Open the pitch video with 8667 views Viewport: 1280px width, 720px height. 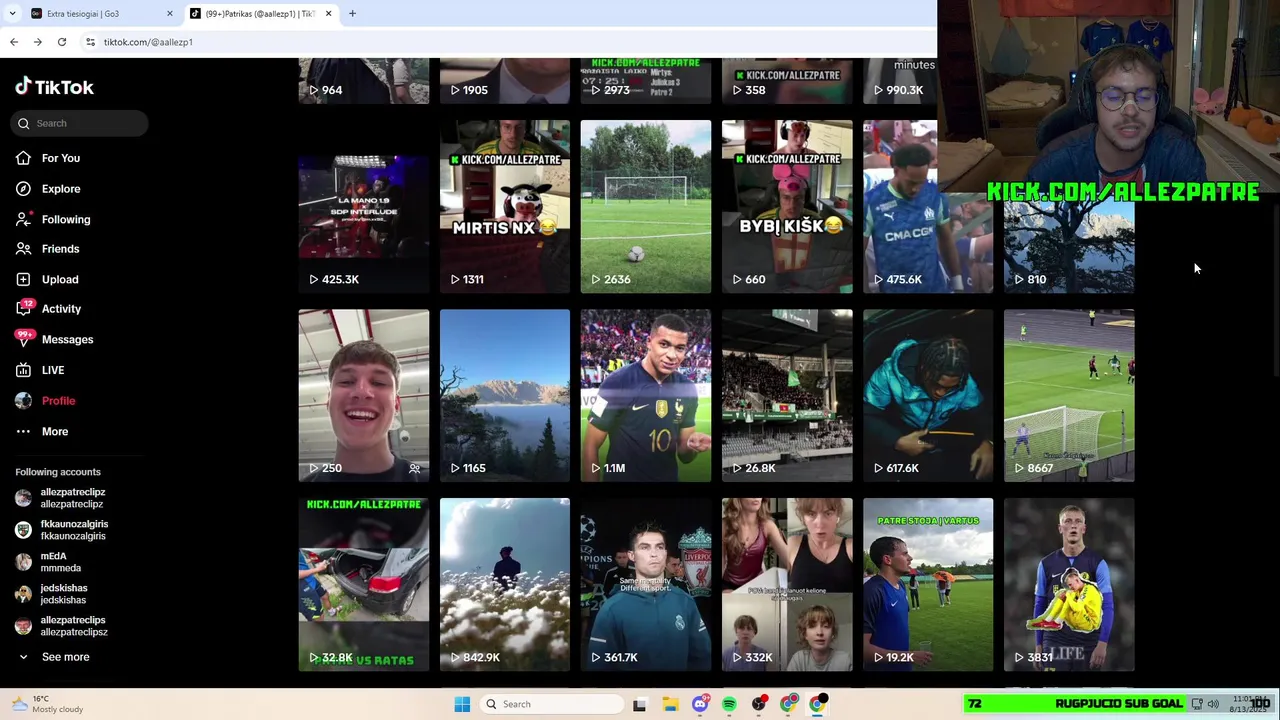pos(1069,395)
